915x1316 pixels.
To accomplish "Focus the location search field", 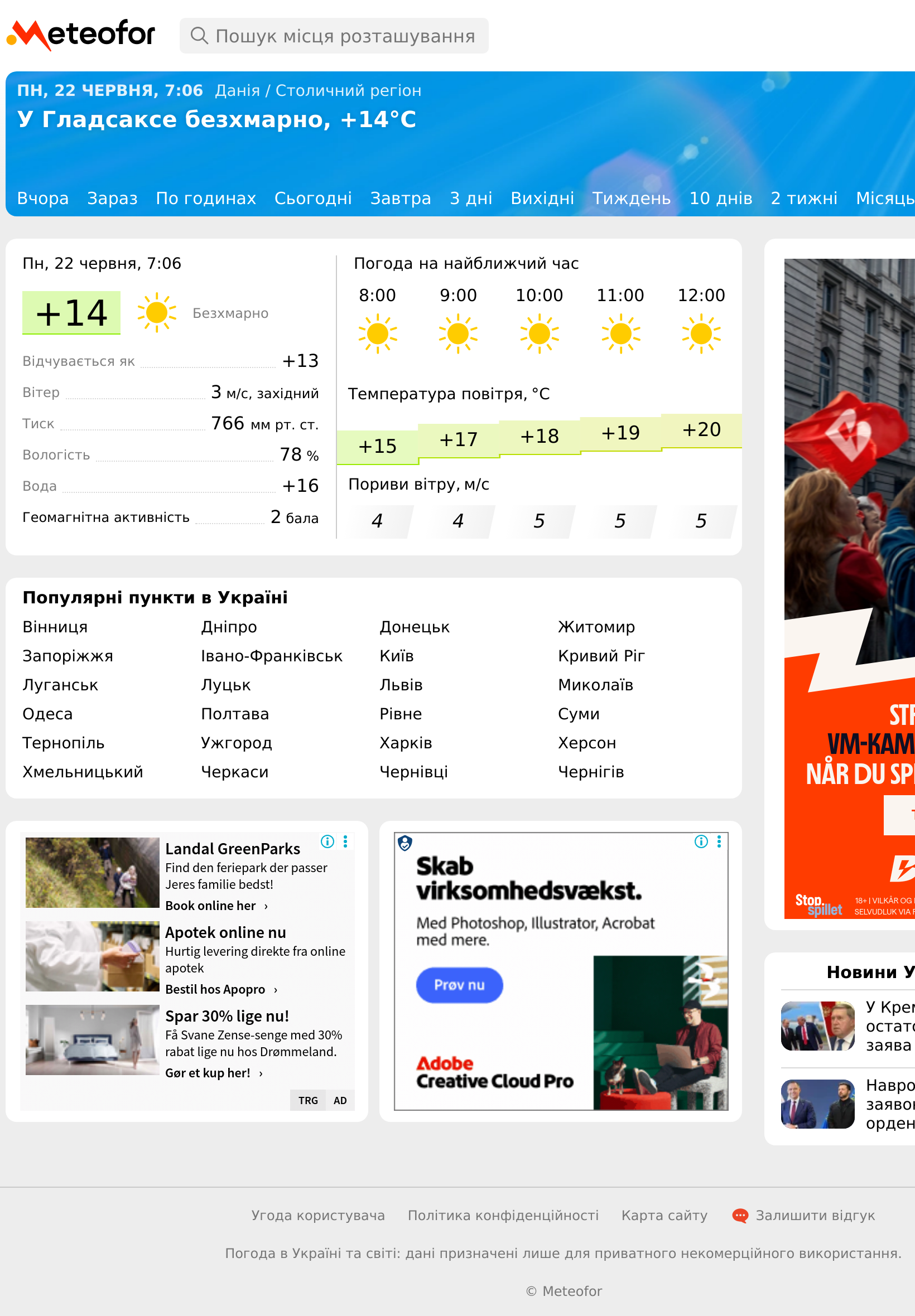I will 334,36.
